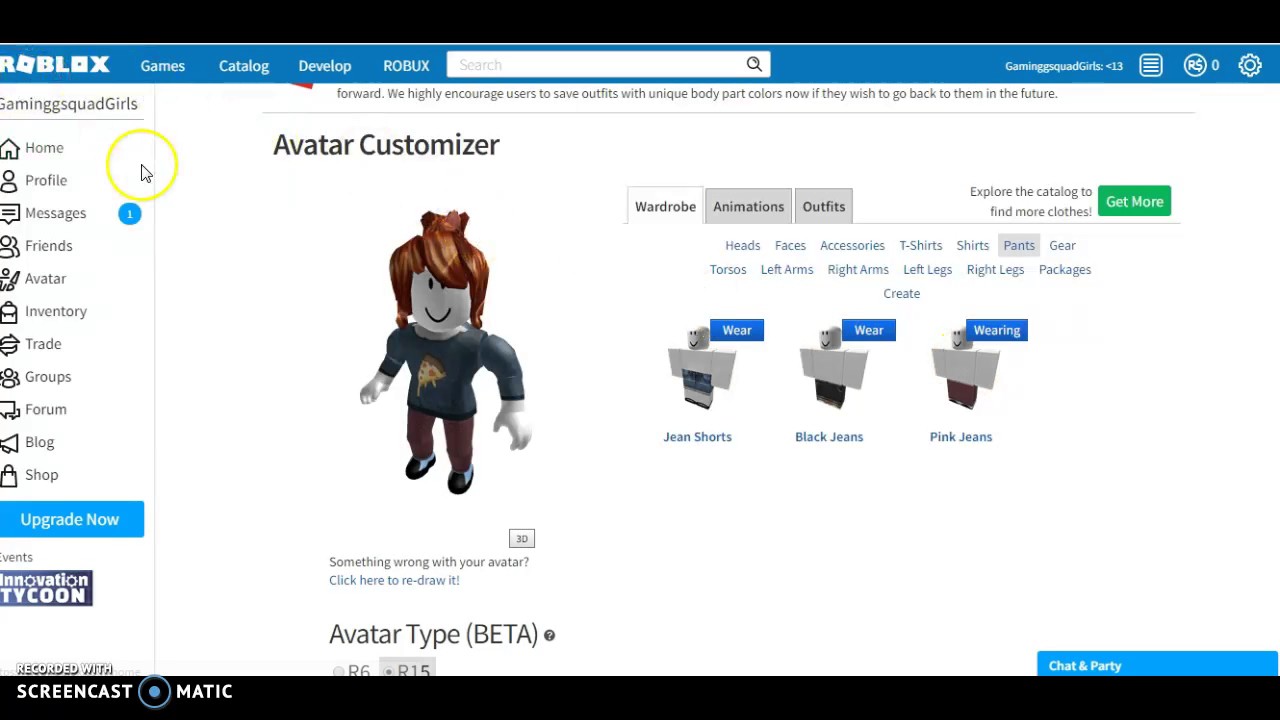Click the Groups icon in the sidebar
This screenshot has width=1280, height=720.
9,377
